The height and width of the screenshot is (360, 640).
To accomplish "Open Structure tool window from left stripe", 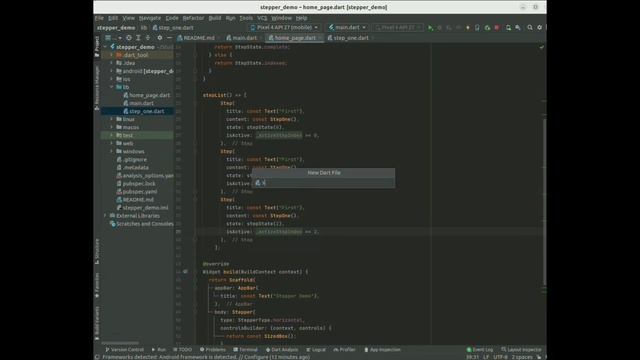I will click(97, 251).
